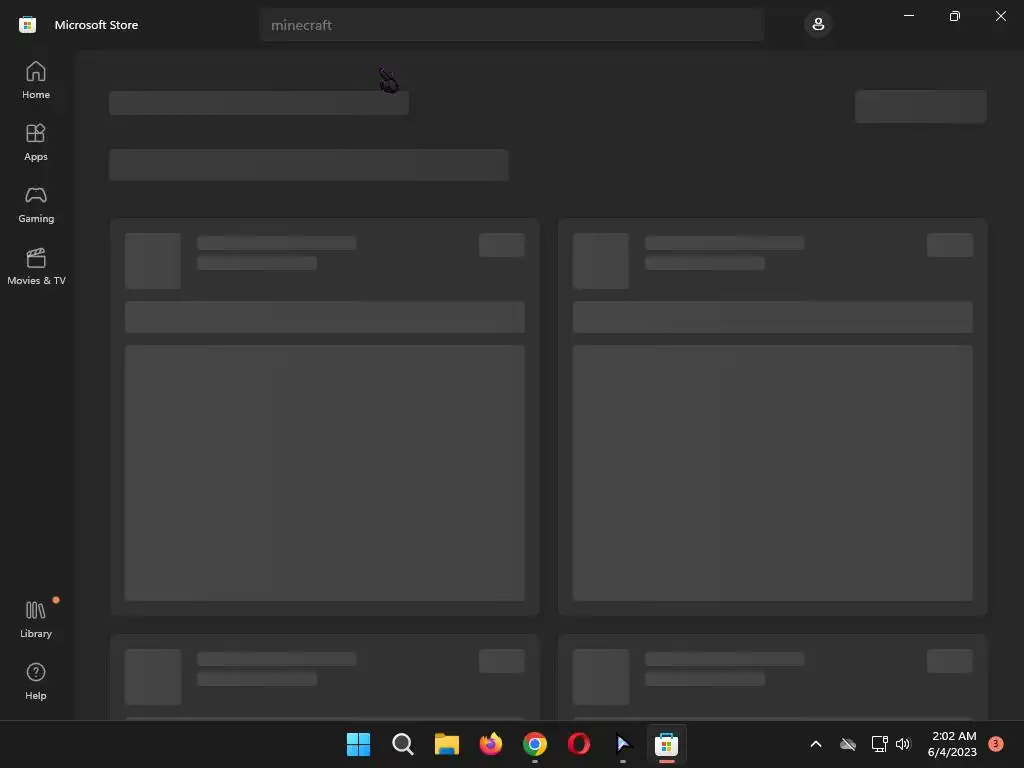Open the Windows Start menu
This screenshot has height=768, width=1024.
click(x=359, y=744)
